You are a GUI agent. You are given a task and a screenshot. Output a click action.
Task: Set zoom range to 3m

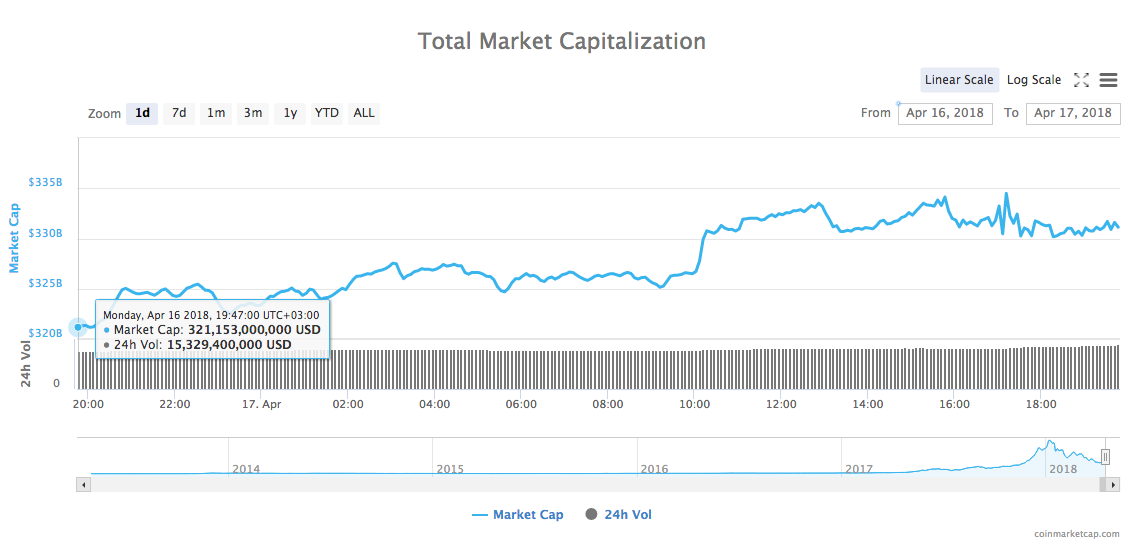pyautogui.click(x=253, y=113)
